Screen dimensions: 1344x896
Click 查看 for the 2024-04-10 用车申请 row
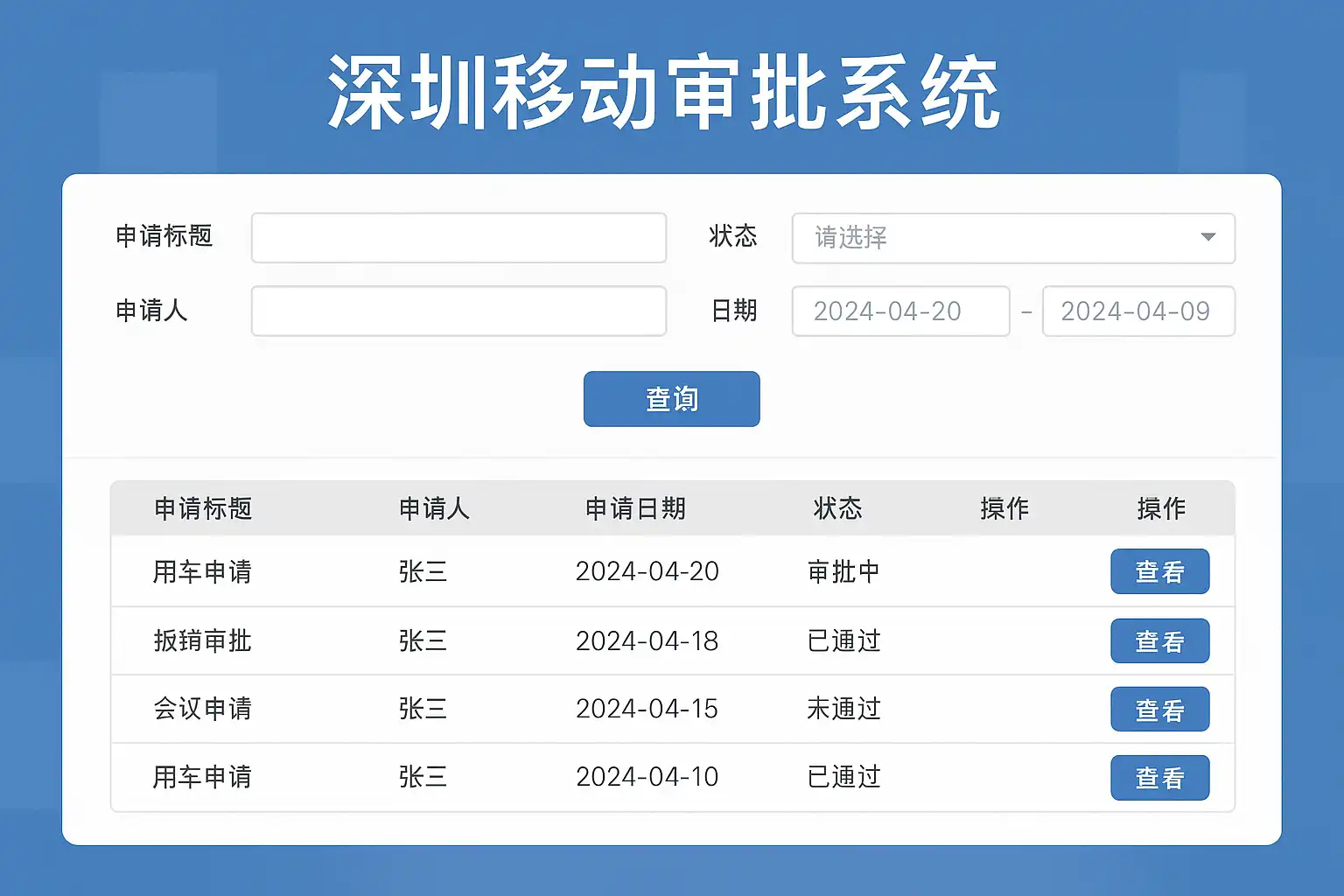(x=1160, y=777)
